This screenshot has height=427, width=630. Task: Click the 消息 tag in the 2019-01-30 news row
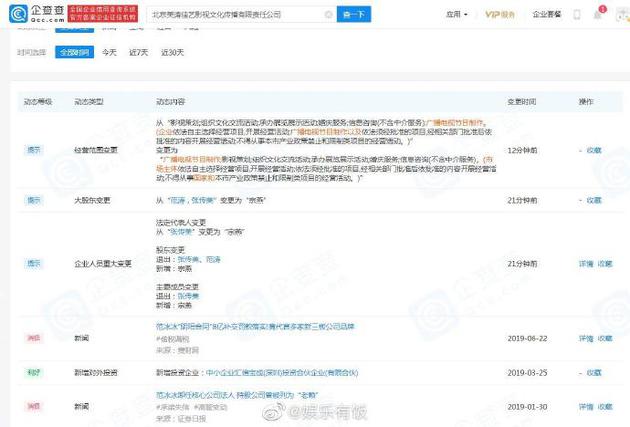tap(34, 407)
